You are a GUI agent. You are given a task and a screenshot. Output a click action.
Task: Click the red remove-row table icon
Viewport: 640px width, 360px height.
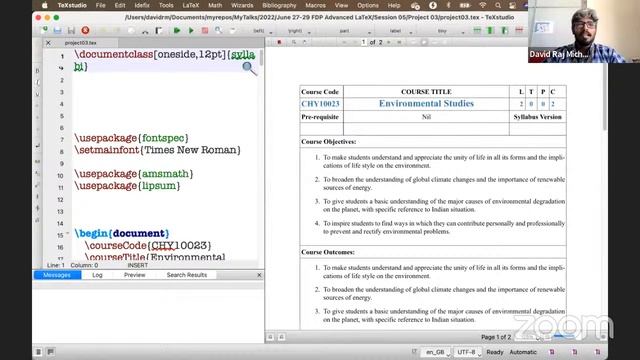click(519, 31)
